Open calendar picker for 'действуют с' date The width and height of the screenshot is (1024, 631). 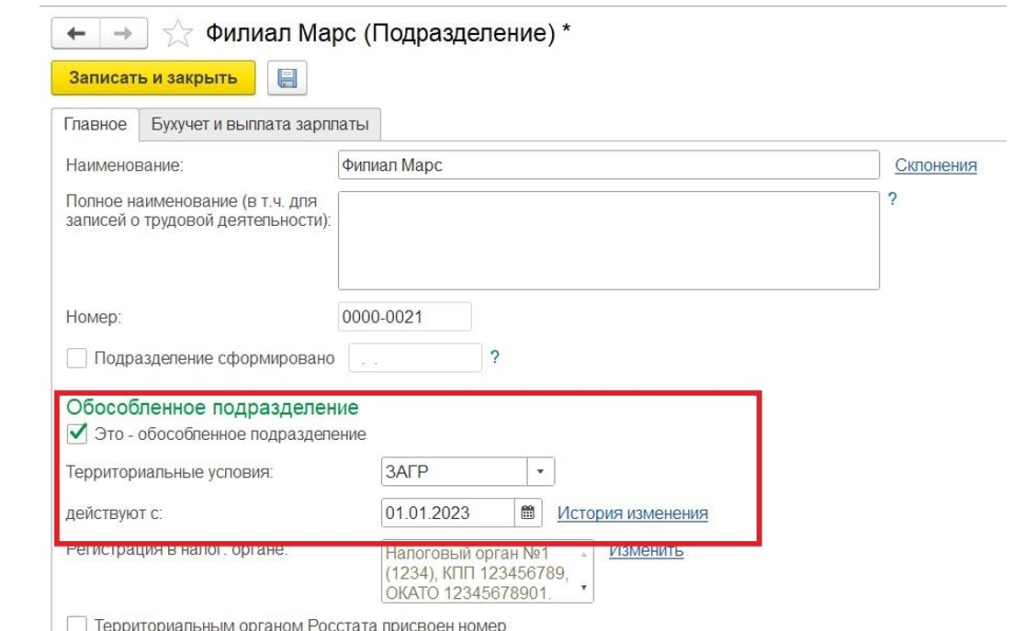click(x=528, y=513)
